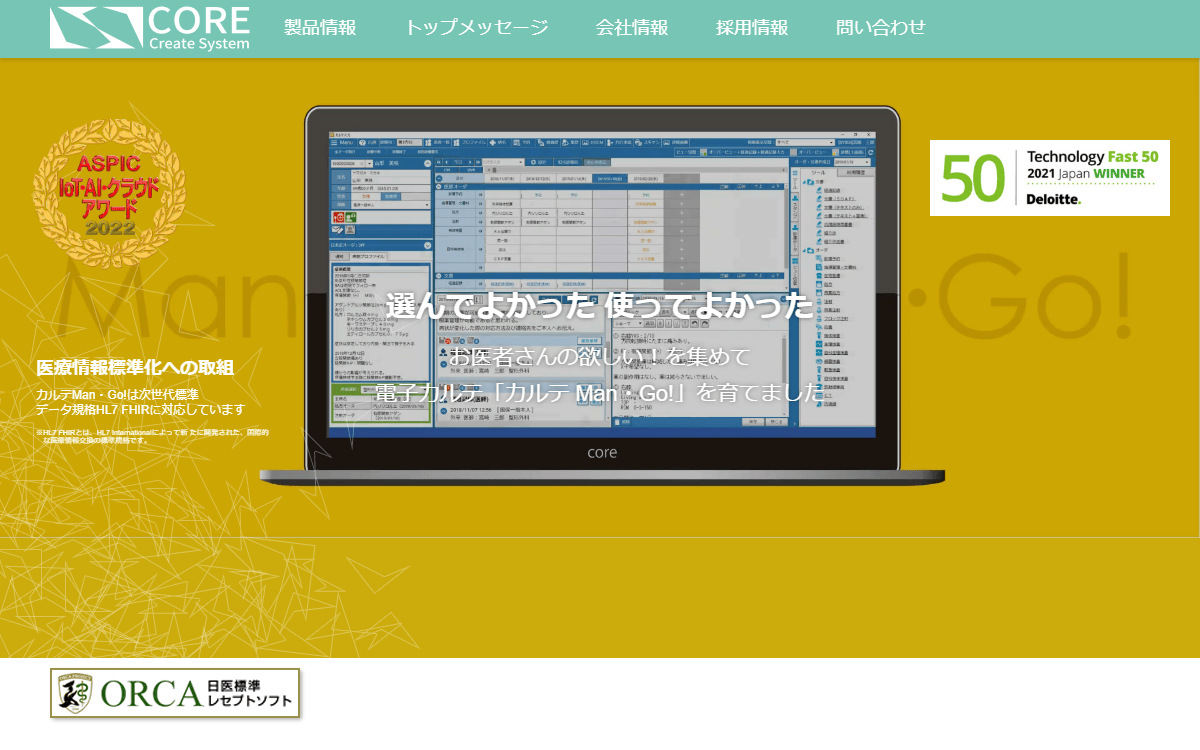Click the お医者さんの欲しい！を集めて line
Viewport: 1200px width, 750px height.
pyautogui.click(x=600, y=356)
